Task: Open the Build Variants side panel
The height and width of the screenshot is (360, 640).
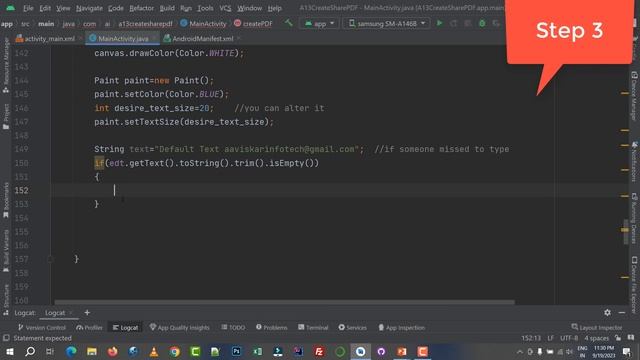Action: point(6,251)
